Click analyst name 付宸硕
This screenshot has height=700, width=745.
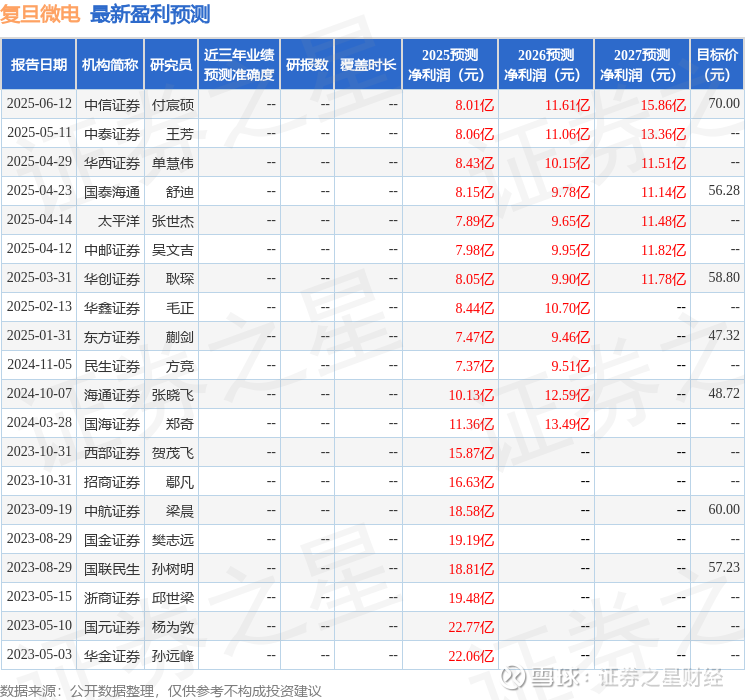(173, 105)
